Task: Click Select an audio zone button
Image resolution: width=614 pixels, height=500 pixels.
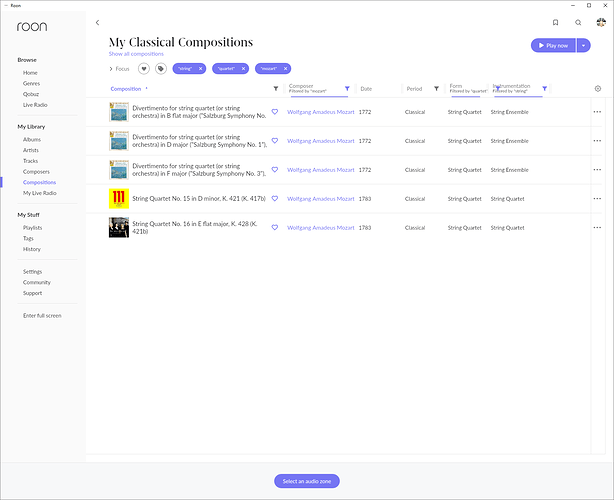Action: (x=307, y=481)
